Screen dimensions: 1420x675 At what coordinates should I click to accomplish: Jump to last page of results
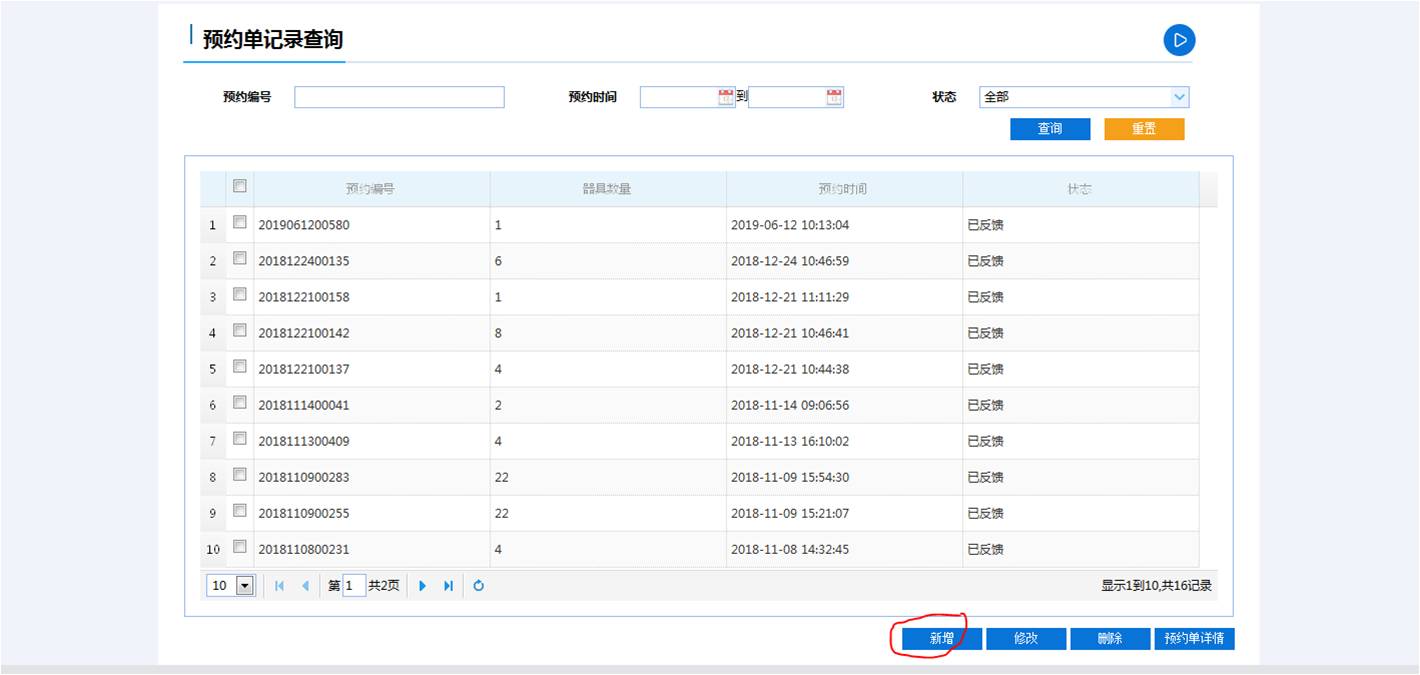448,586
